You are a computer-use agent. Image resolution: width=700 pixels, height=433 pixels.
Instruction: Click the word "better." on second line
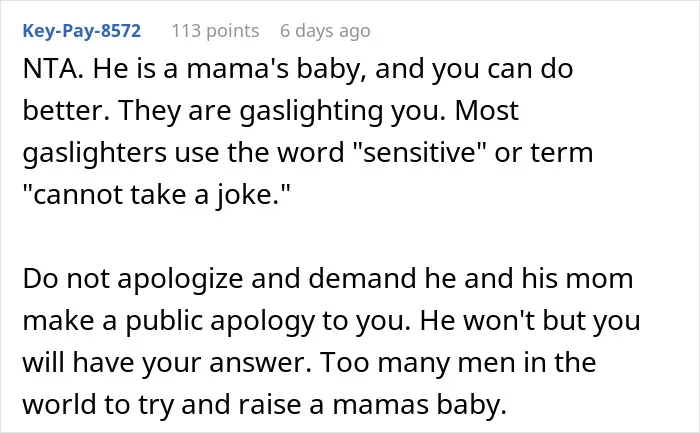[x=66, y=111]
